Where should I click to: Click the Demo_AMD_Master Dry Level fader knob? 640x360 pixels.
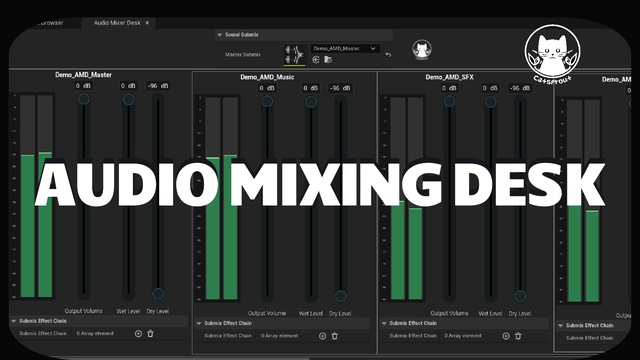(158, 293)
